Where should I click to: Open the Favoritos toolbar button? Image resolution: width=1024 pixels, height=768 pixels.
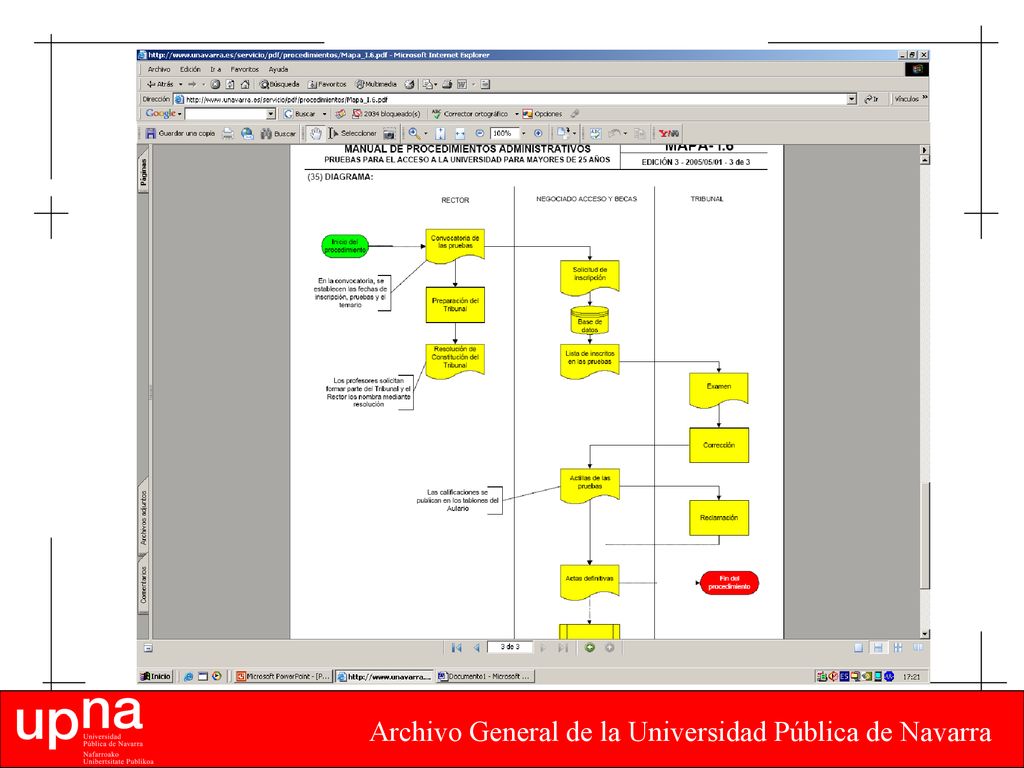point(327,84)
